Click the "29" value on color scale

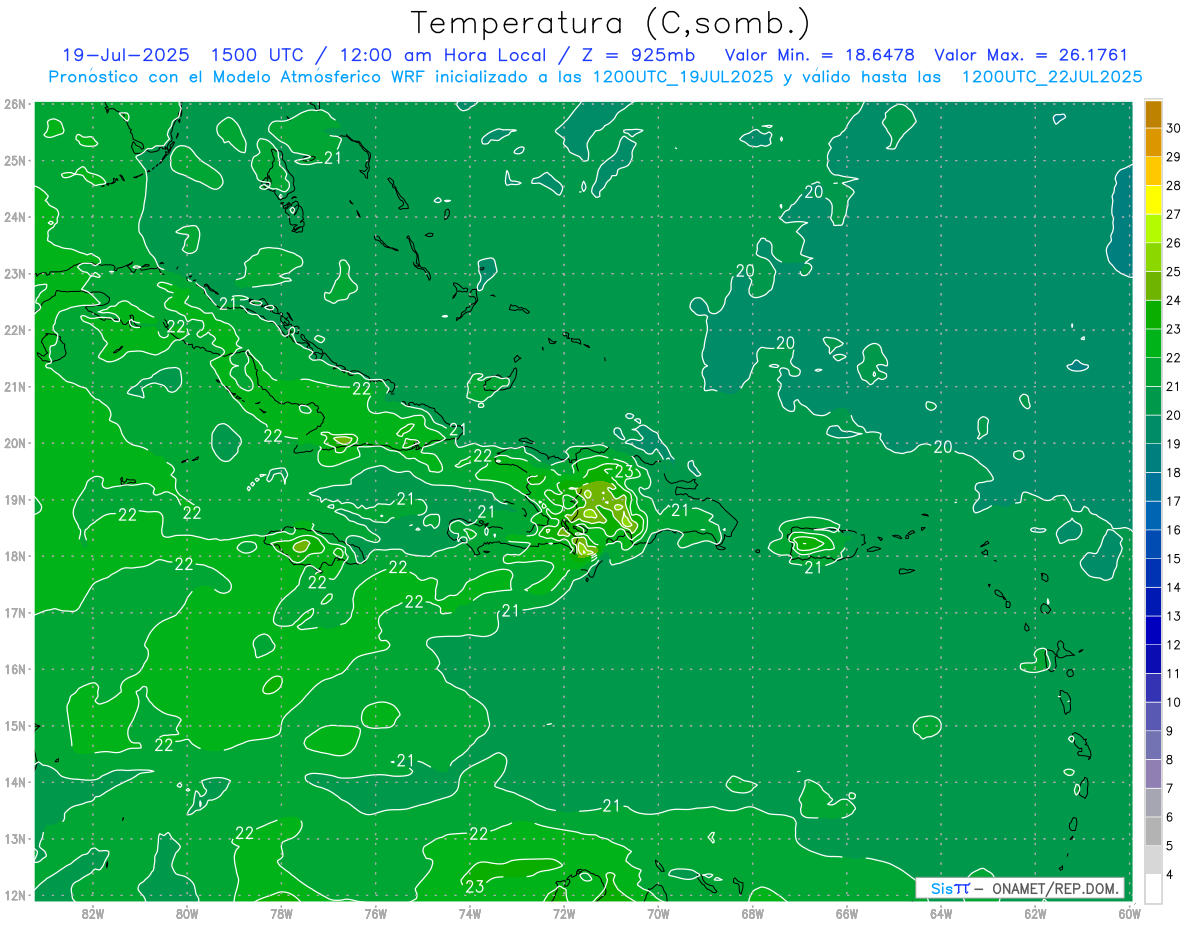click(1174, 157)
